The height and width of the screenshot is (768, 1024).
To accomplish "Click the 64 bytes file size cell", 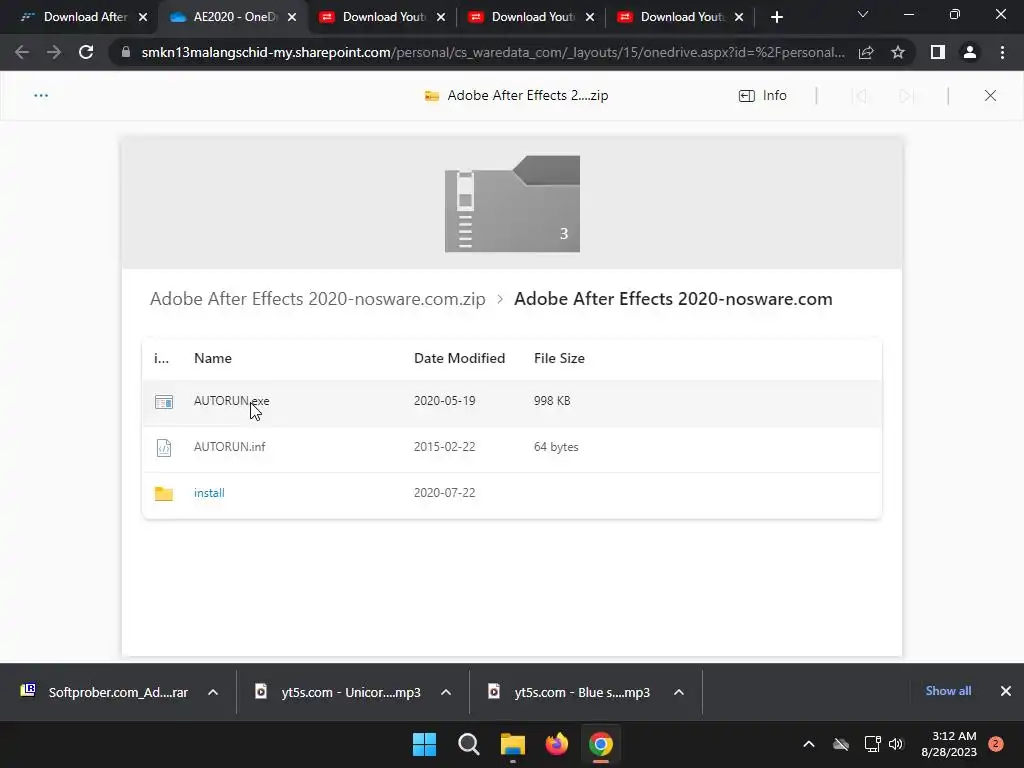I will [x=556, y=447].
